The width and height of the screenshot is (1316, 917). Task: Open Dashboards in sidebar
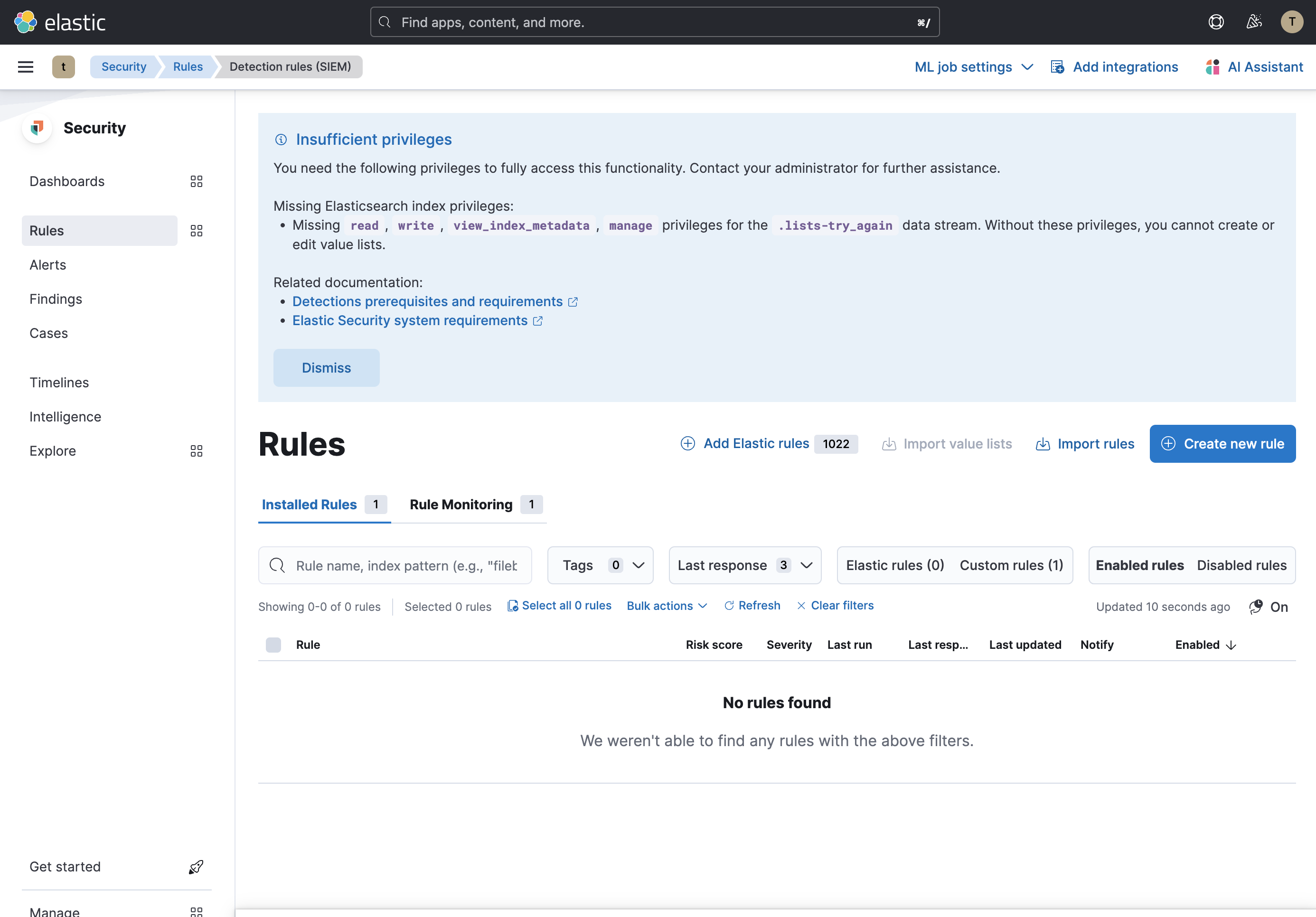(67, 182)
